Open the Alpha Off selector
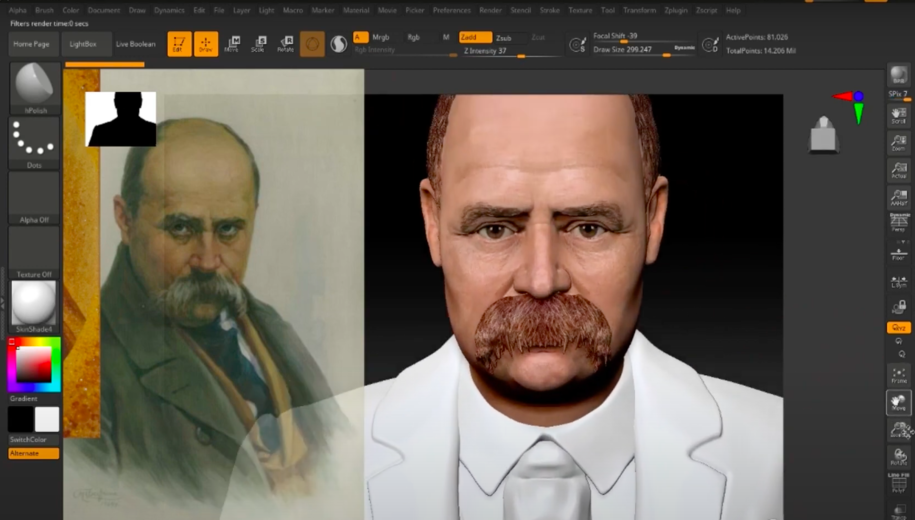This screenshot has width=915, height=520. [34, 198]
